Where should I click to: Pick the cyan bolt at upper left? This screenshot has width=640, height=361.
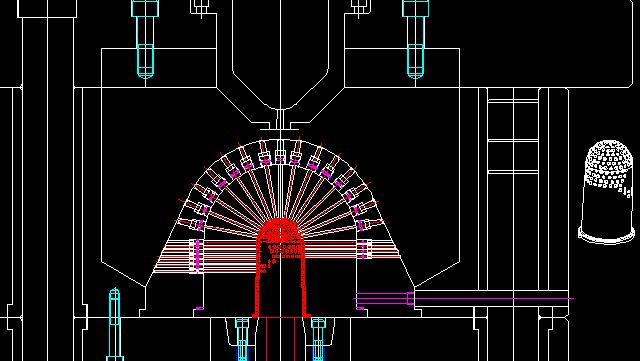pos(145,39)
